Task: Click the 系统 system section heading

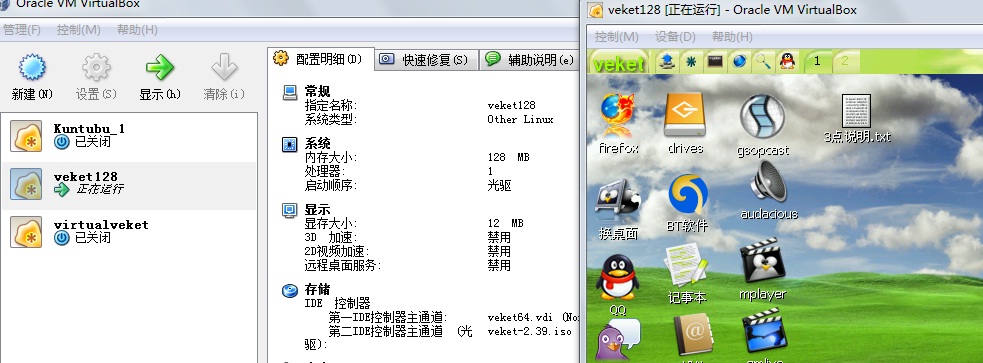Action: (317, 144)
